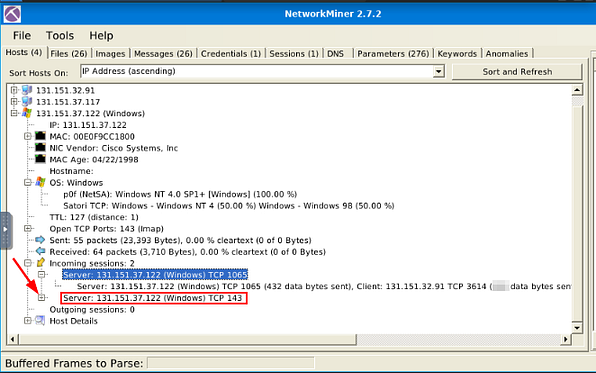Click the right-arrow icon beside Sent packets
The height and width of the screenshot is (373, 596).
pos(40,240)
